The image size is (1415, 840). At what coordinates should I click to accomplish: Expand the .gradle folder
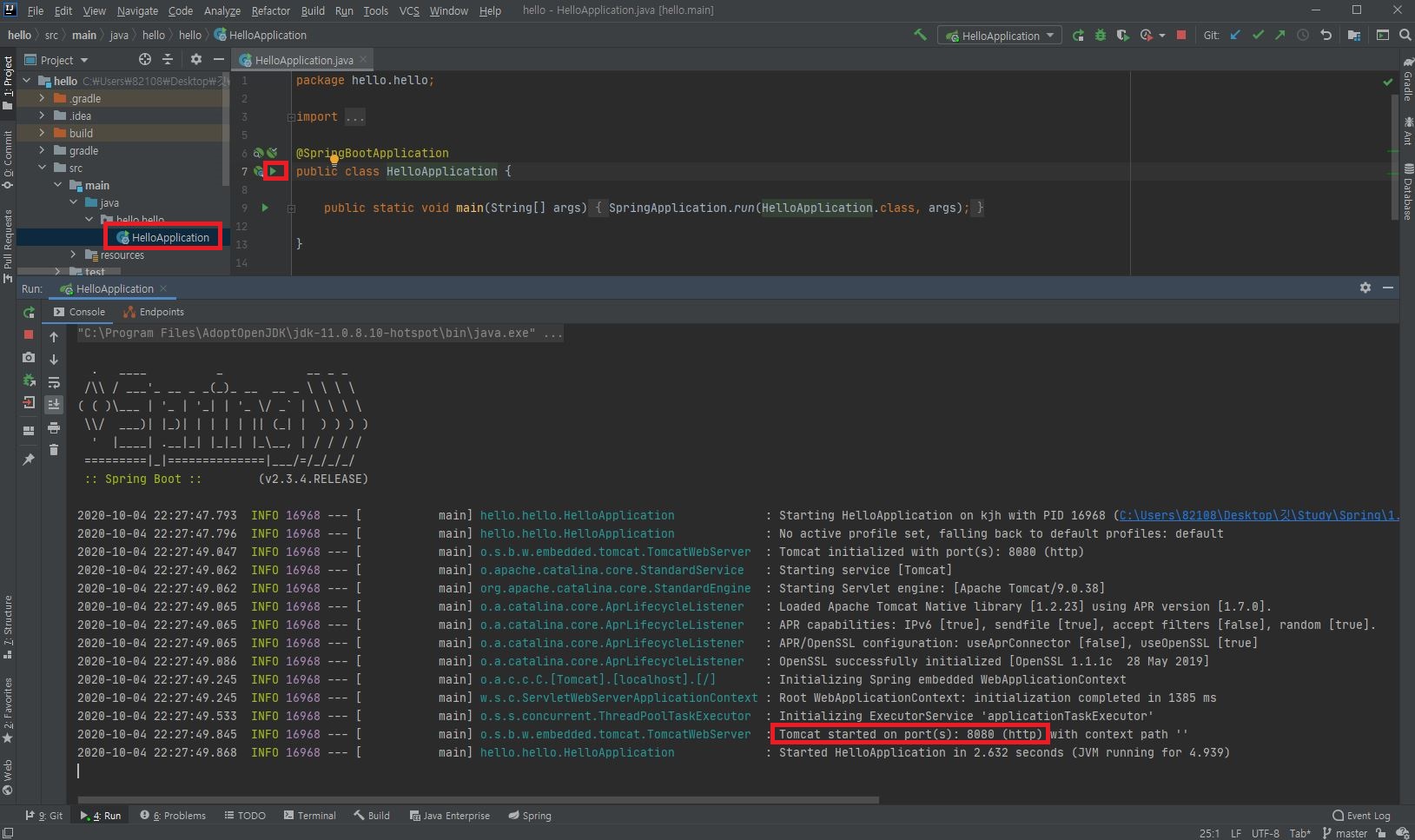[x=41, y=98]
